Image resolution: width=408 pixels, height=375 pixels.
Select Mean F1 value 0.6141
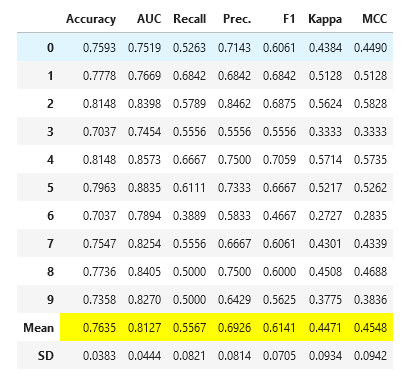click(x=279, y=328)
